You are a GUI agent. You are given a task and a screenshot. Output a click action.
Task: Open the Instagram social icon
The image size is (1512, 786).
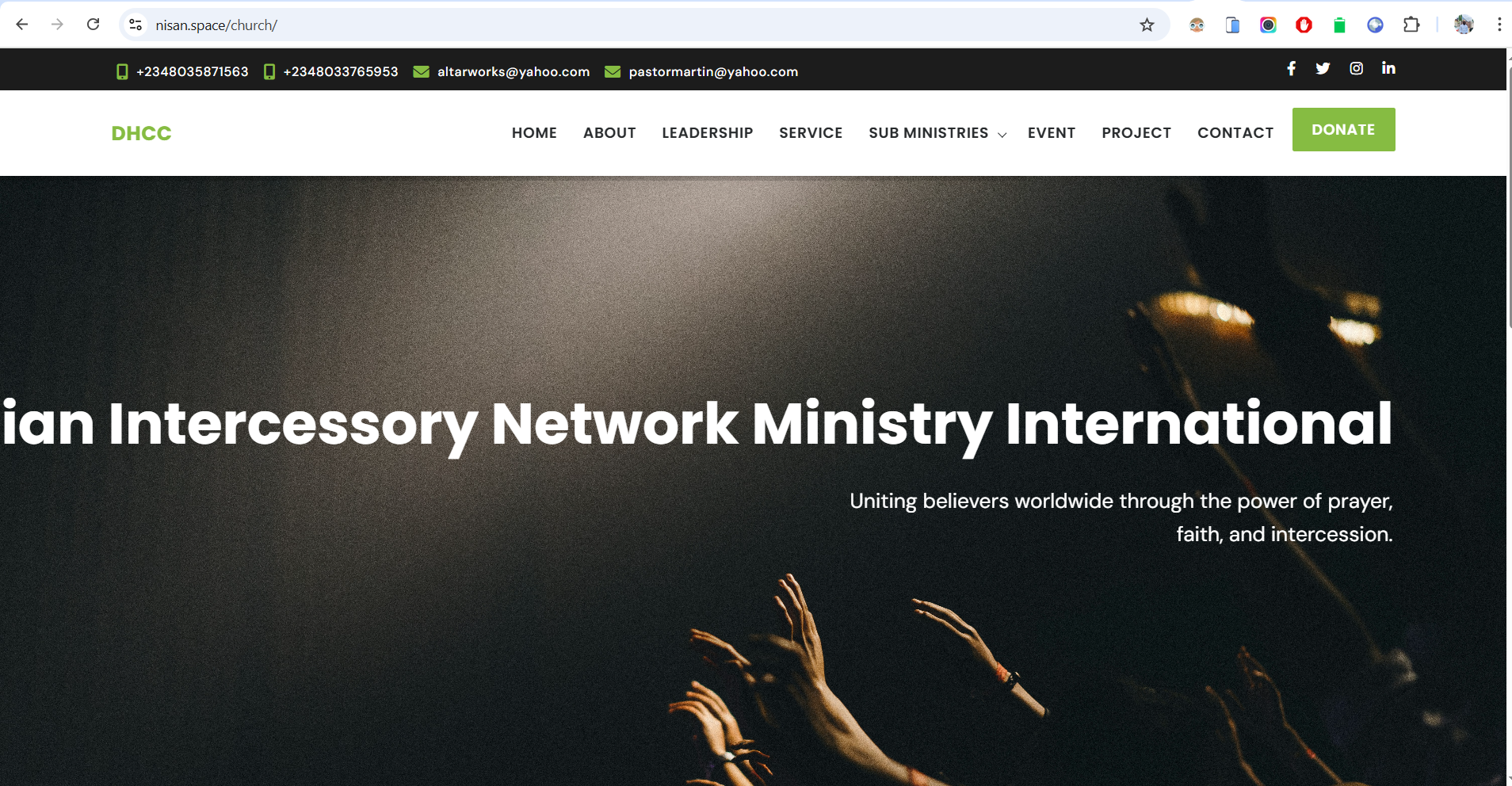pos(1356,69)
